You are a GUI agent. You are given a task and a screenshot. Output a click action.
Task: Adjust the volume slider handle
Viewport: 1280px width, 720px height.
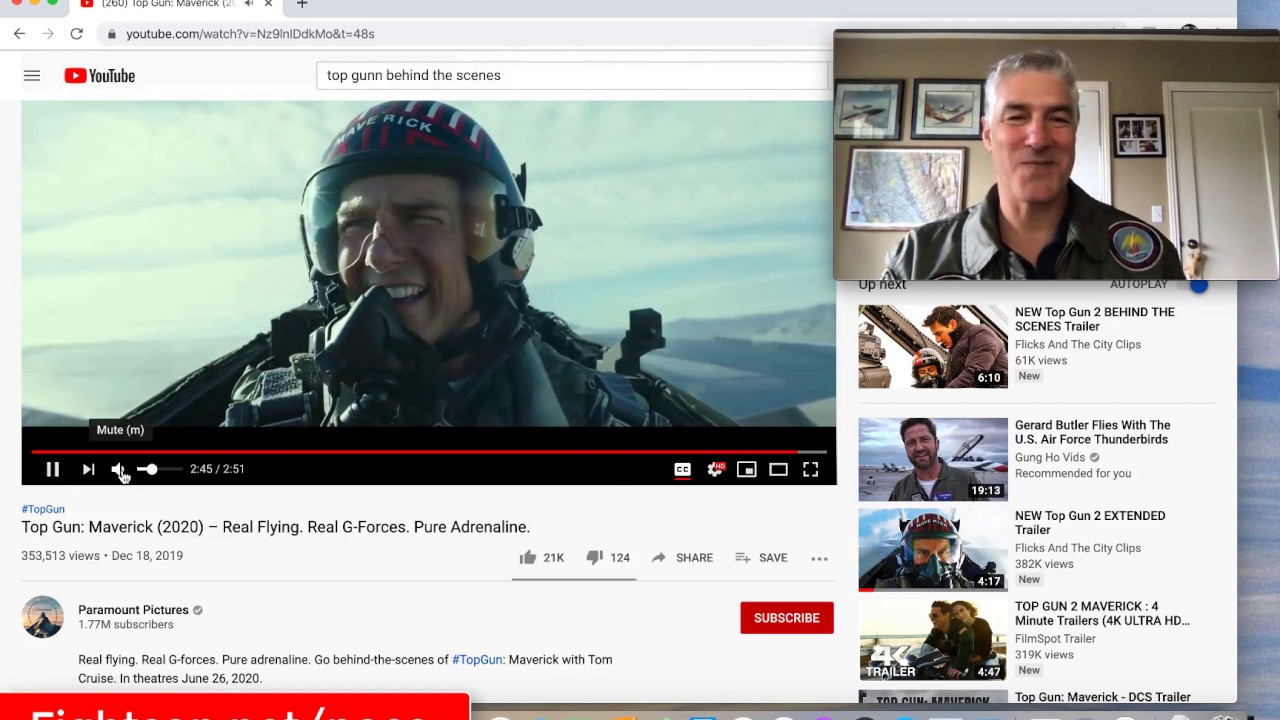coord(151,469)
